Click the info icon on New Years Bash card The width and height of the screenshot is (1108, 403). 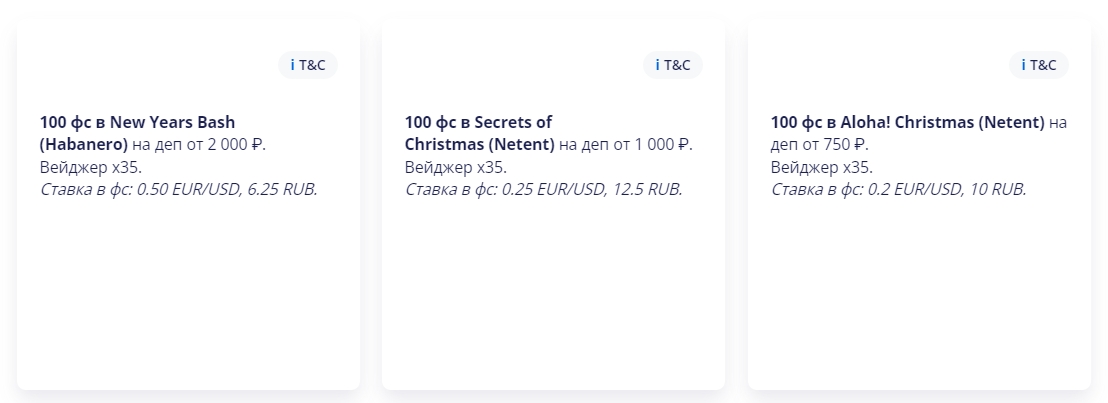(x=293, y=65)
